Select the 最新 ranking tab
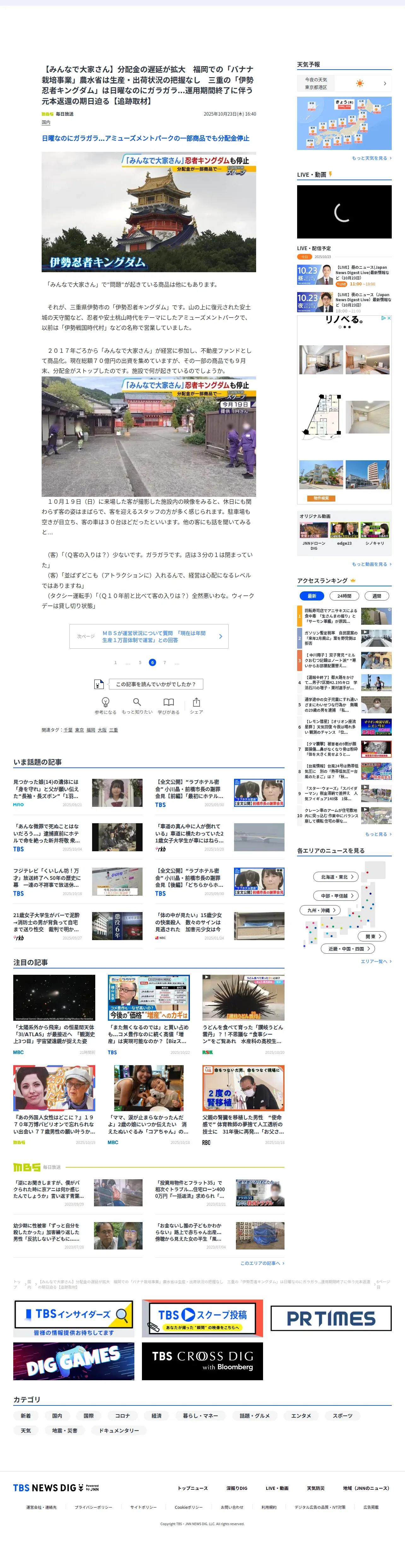 click(x=312, y=596)
